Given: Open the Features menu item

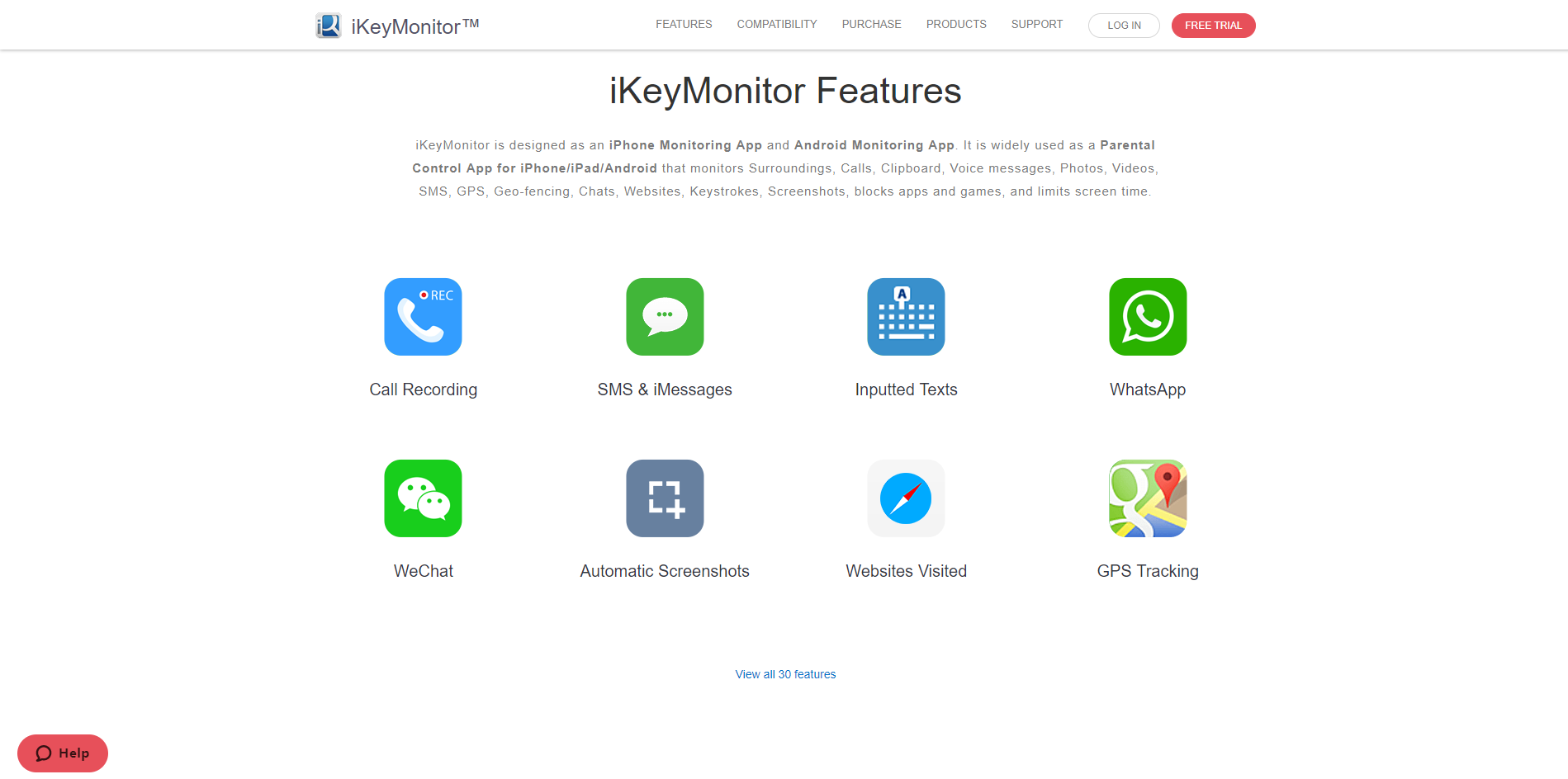Looking at the screenshot, I should (x=684, y=24).
